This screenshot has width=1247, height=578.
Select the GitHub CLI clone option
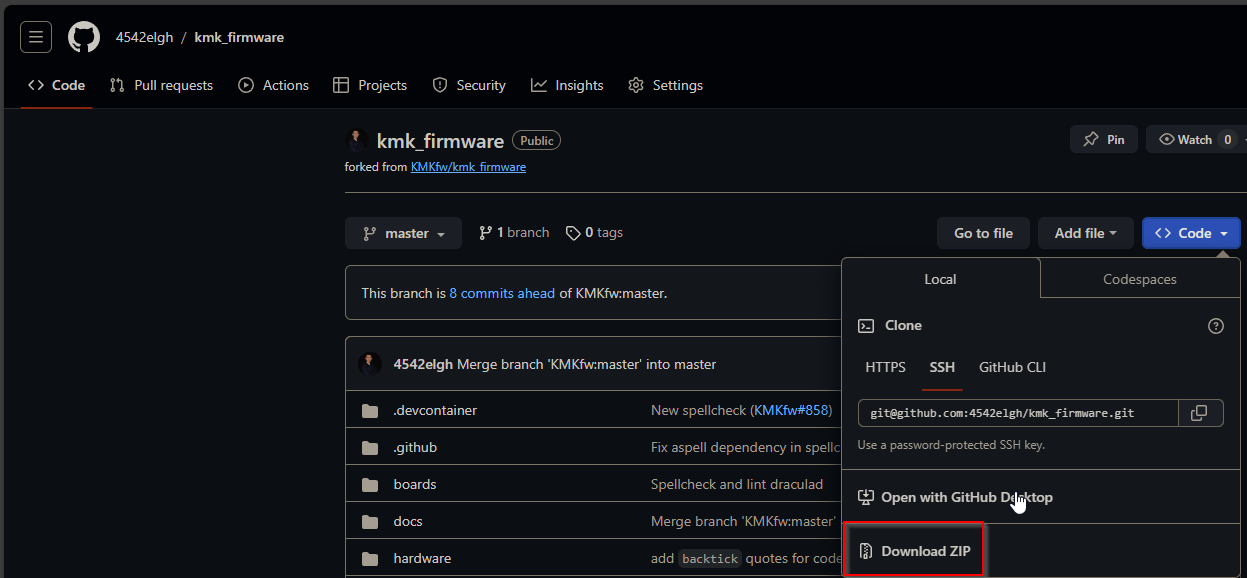1012,367
